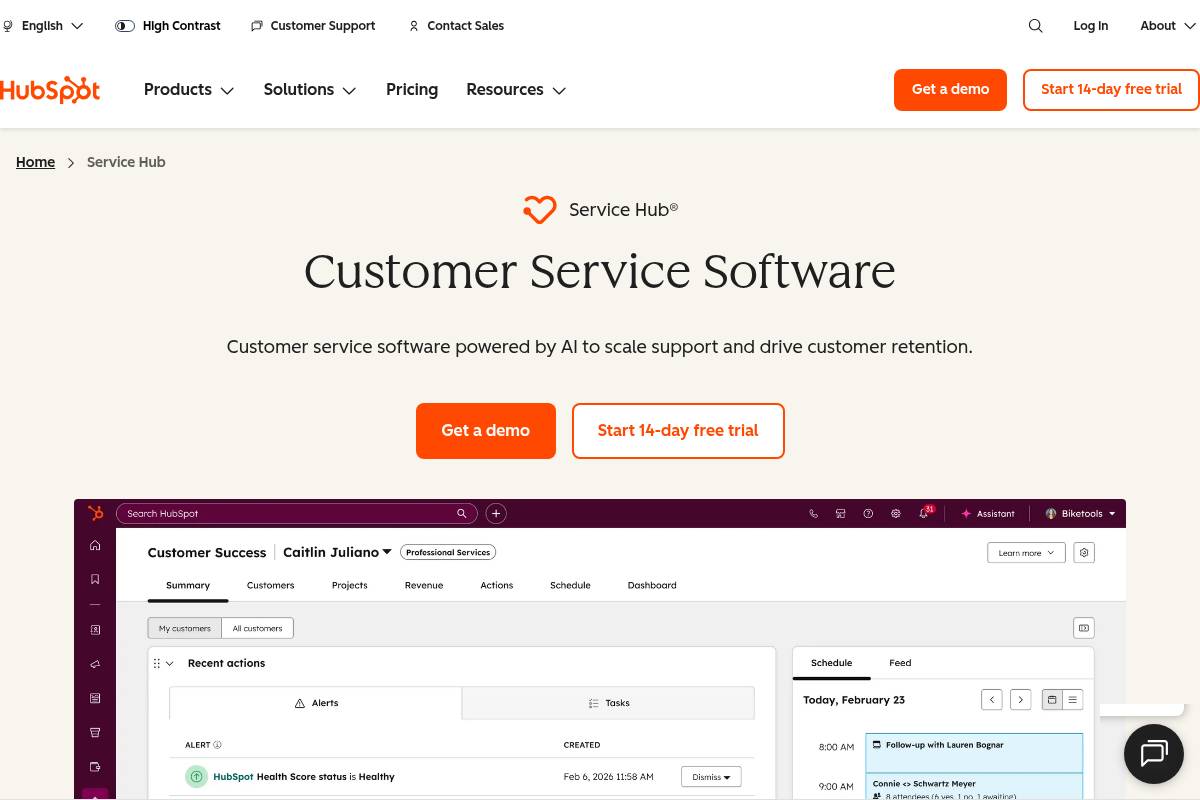The image size is (1200, 800).
Task: Expand the Products menu
Action: pyautogui.click(x=189, y=90)
